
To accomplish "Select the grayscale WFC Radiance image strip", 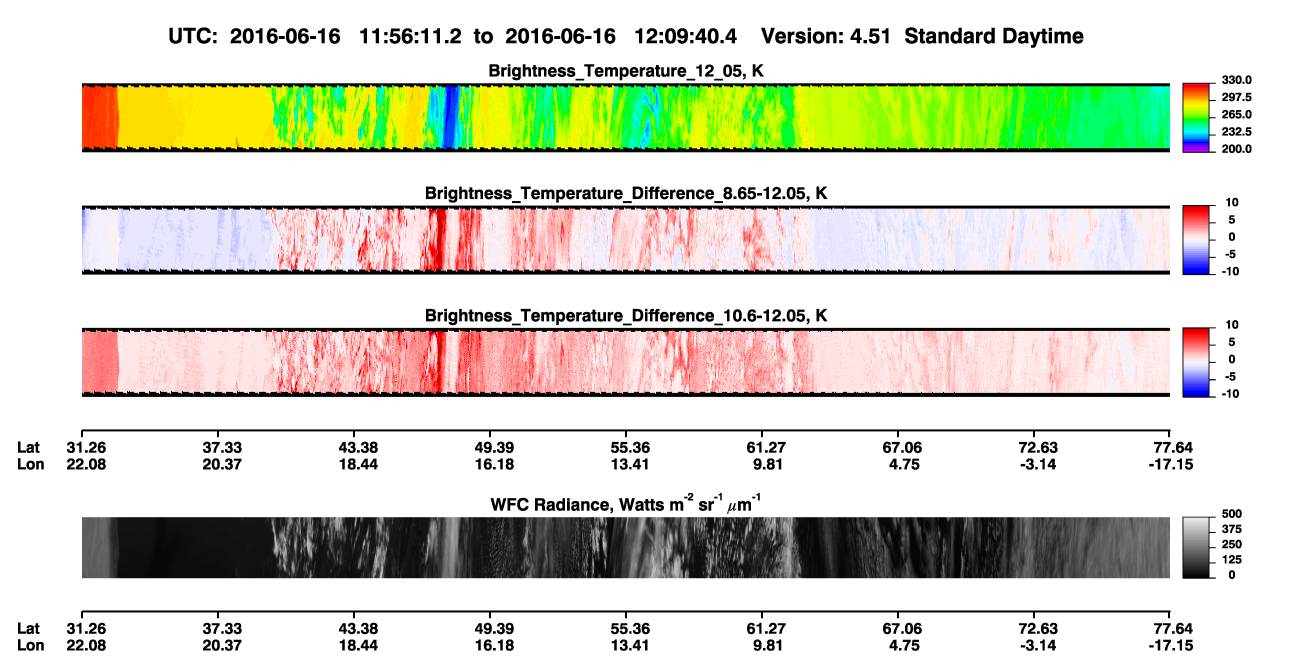I will pos(625,548).
